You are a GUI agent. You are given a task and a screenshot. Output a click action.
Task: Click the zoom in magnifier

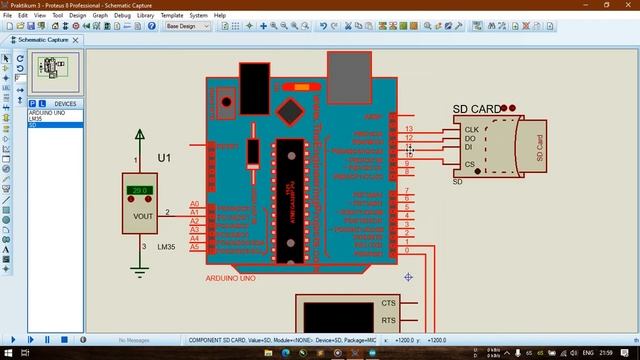[x=274, y=26]
